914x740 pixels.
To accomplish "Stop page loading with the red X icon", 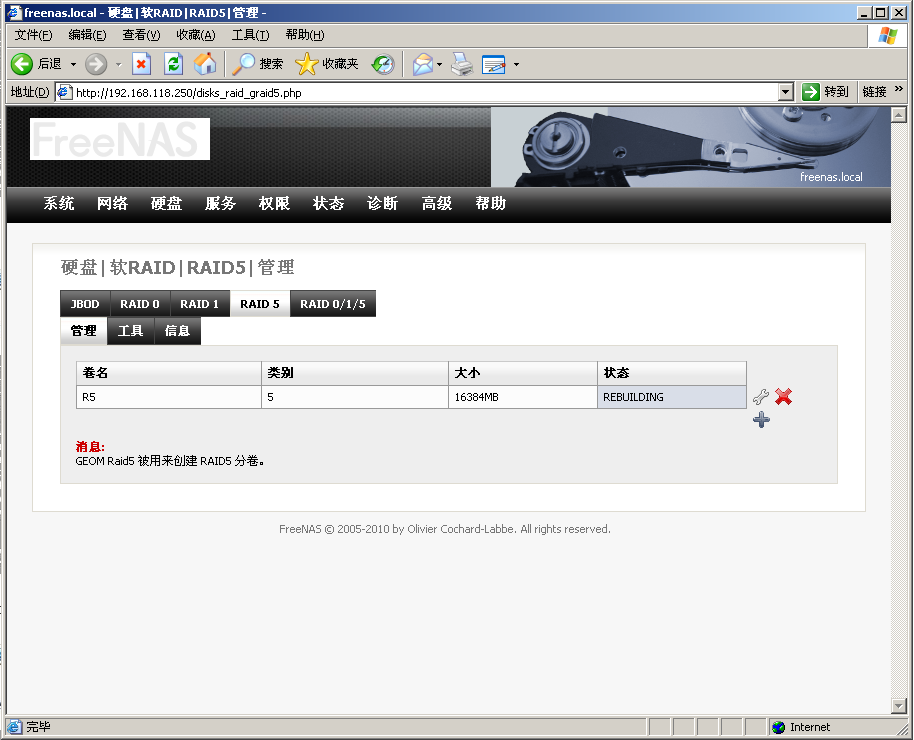I will tap(141, 64).
